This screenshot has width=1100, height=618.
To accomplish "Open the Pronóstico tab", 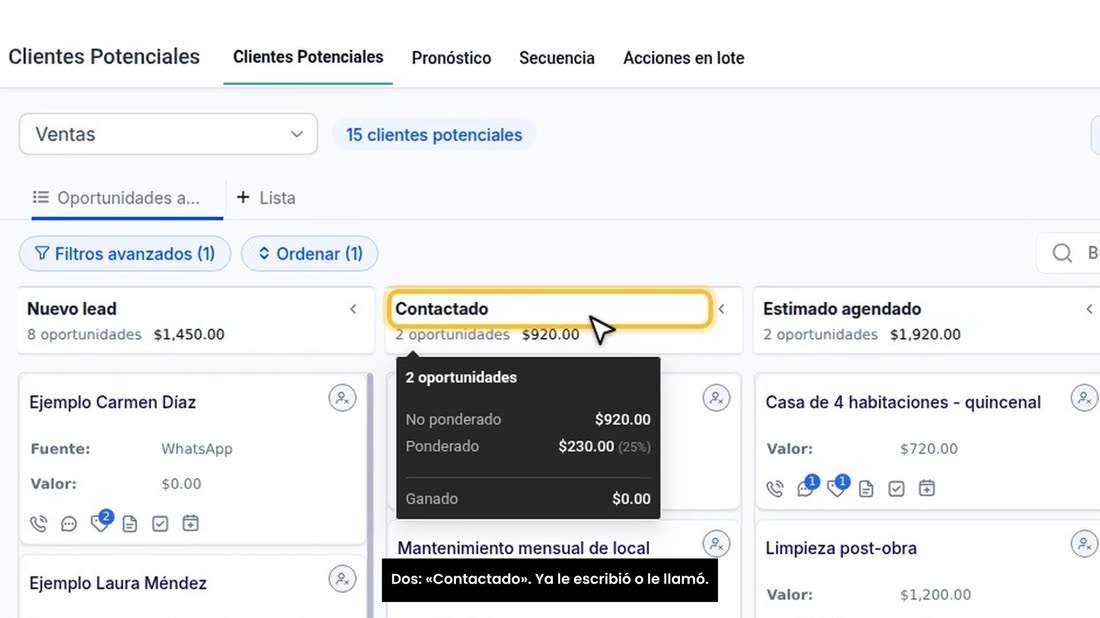I will [x=451, y=58].
